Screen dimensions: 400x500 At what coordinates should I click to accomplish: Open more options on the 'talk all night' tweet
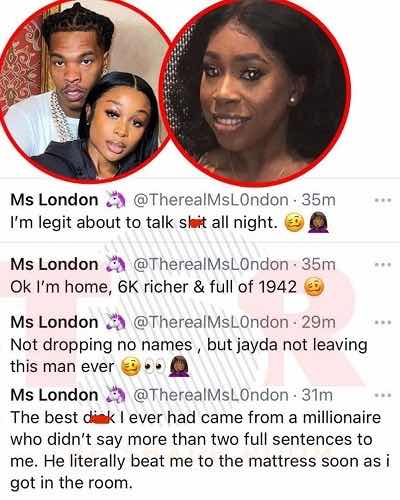pos(382,201)
